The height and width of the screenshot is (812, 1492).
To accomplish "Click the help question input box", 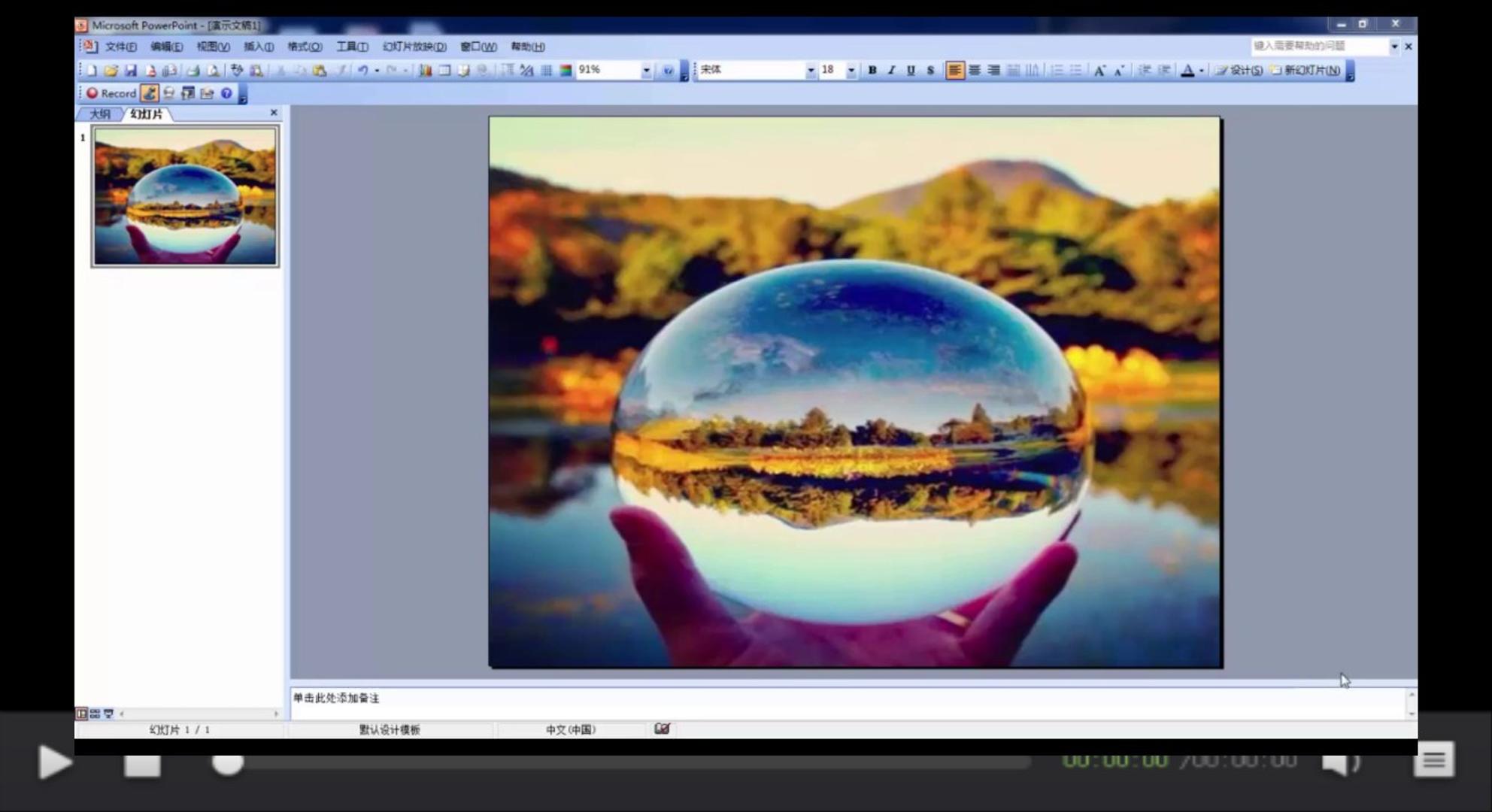I will pos(1319,47).
